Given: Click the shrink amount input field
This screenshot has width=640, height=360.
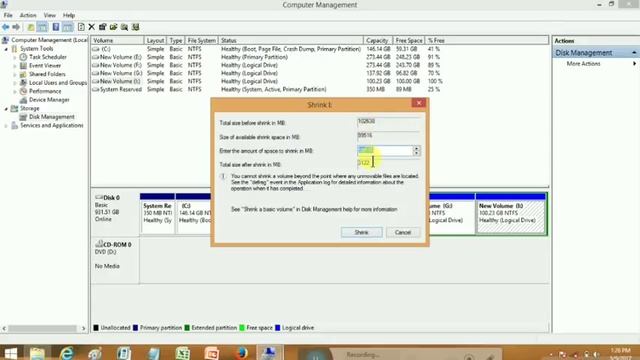Looking at the screenshot, I should pos(385,151).
